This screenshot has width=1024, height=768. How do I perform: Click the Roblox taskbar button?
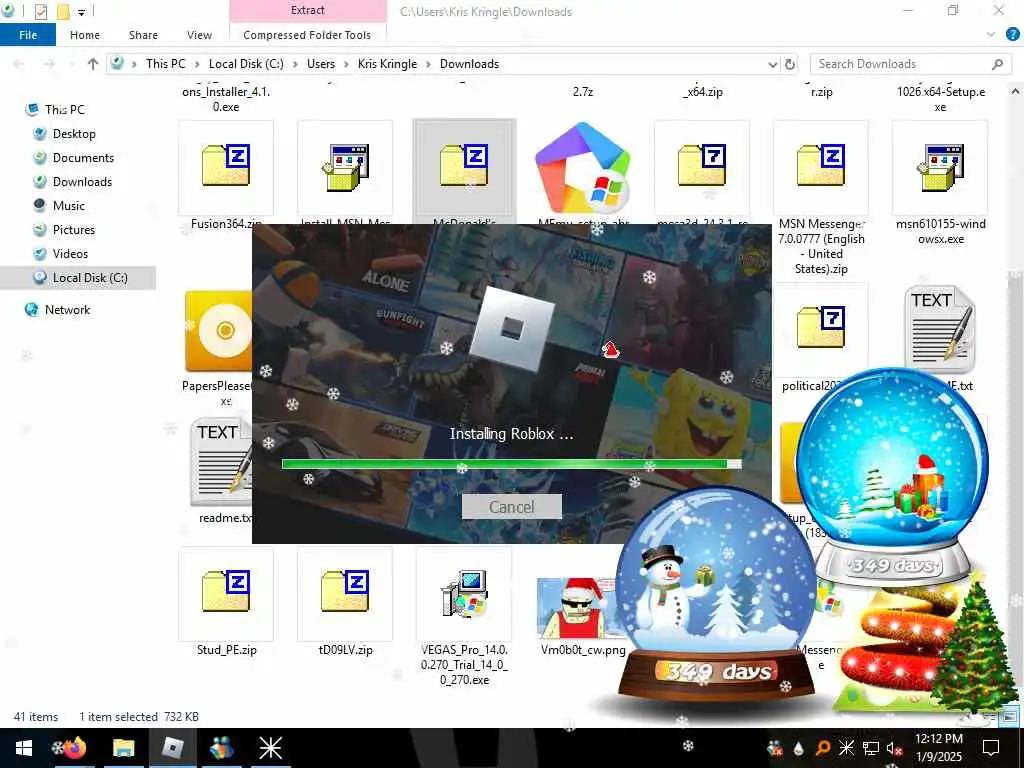(x=172, y=748)
